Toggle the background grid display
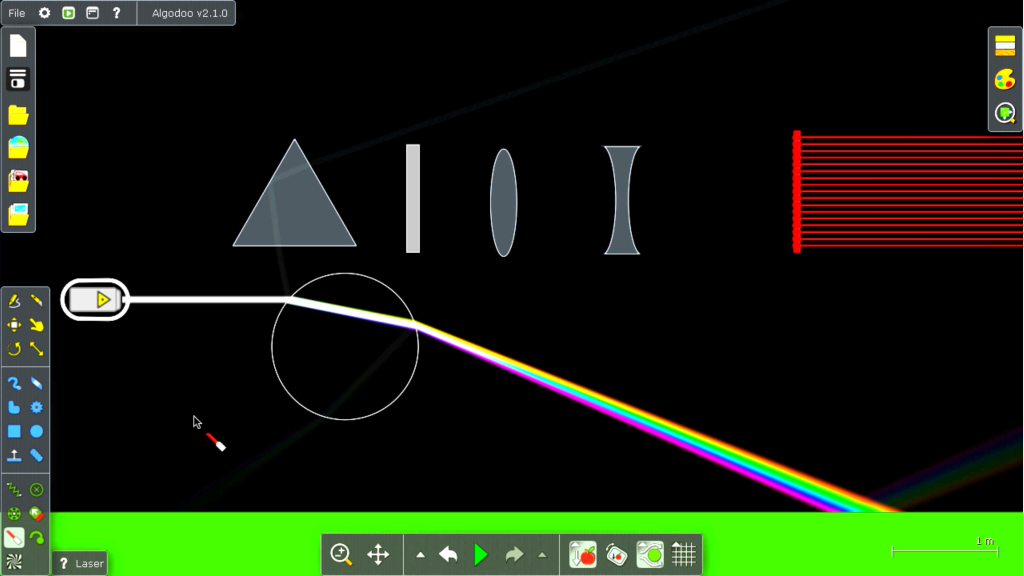 (x=684, y=554)
